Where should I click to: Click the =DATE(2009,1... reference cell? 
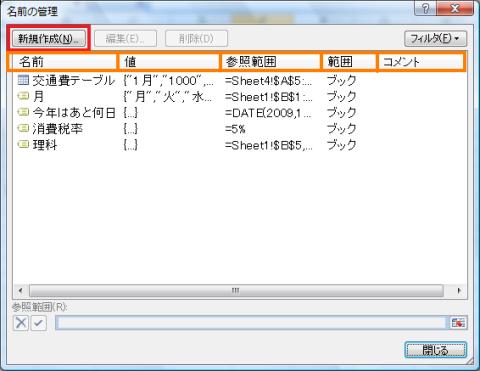[268, 113]
